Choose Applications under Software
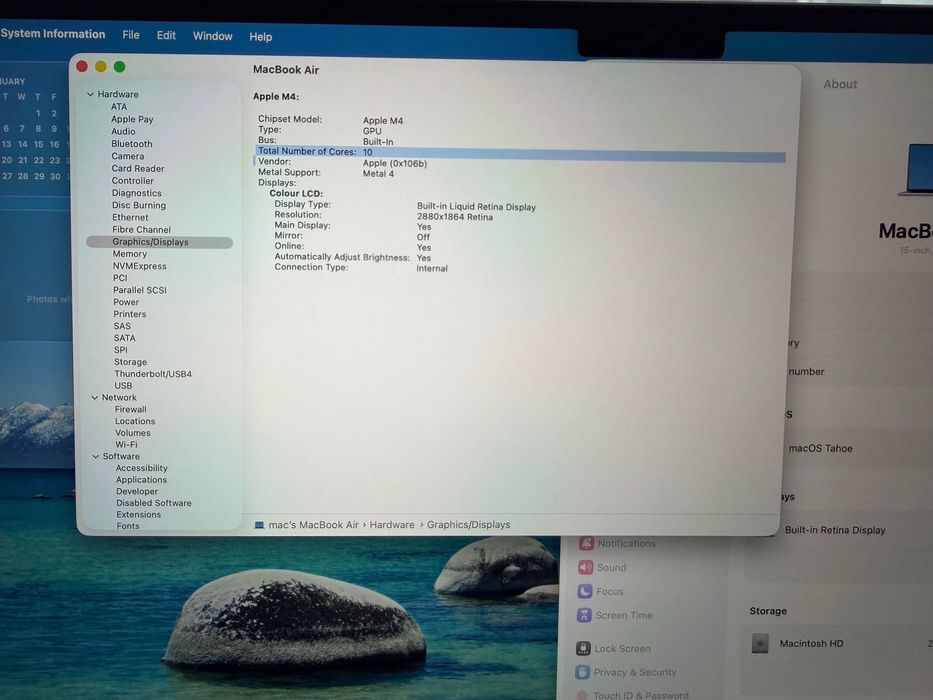Viewport: 933px width, 700px height. pyautogui.click(x=142, y=480)
